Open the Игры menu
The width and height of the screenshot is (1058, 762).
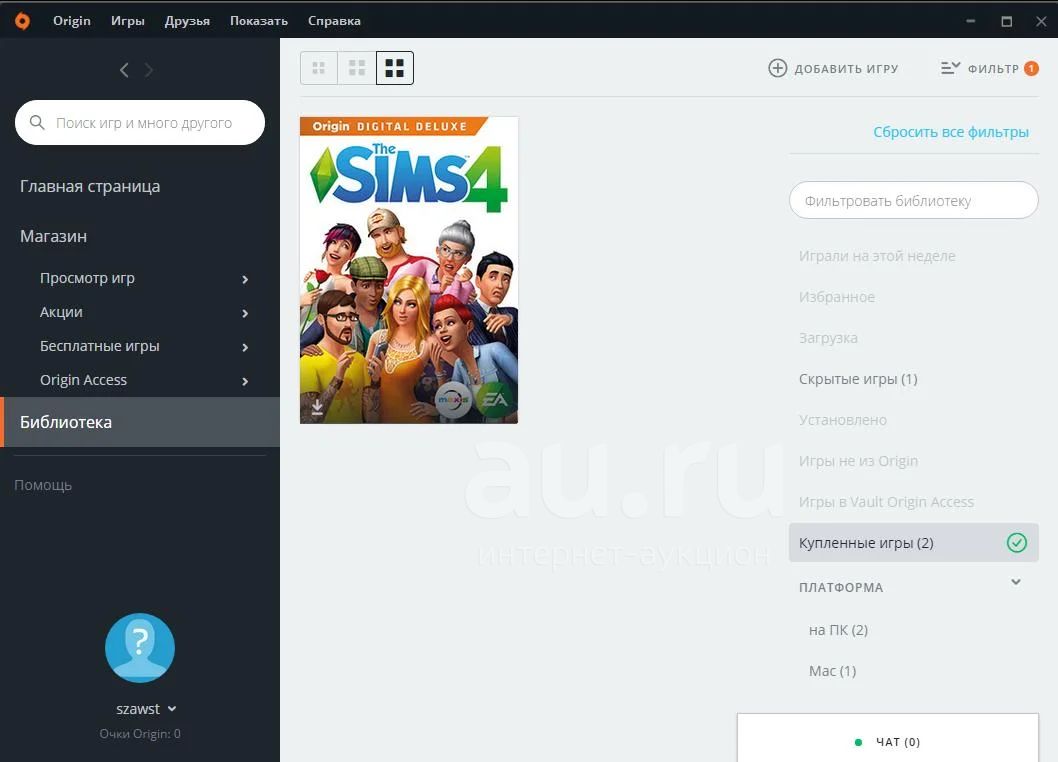tap(128, 21)
